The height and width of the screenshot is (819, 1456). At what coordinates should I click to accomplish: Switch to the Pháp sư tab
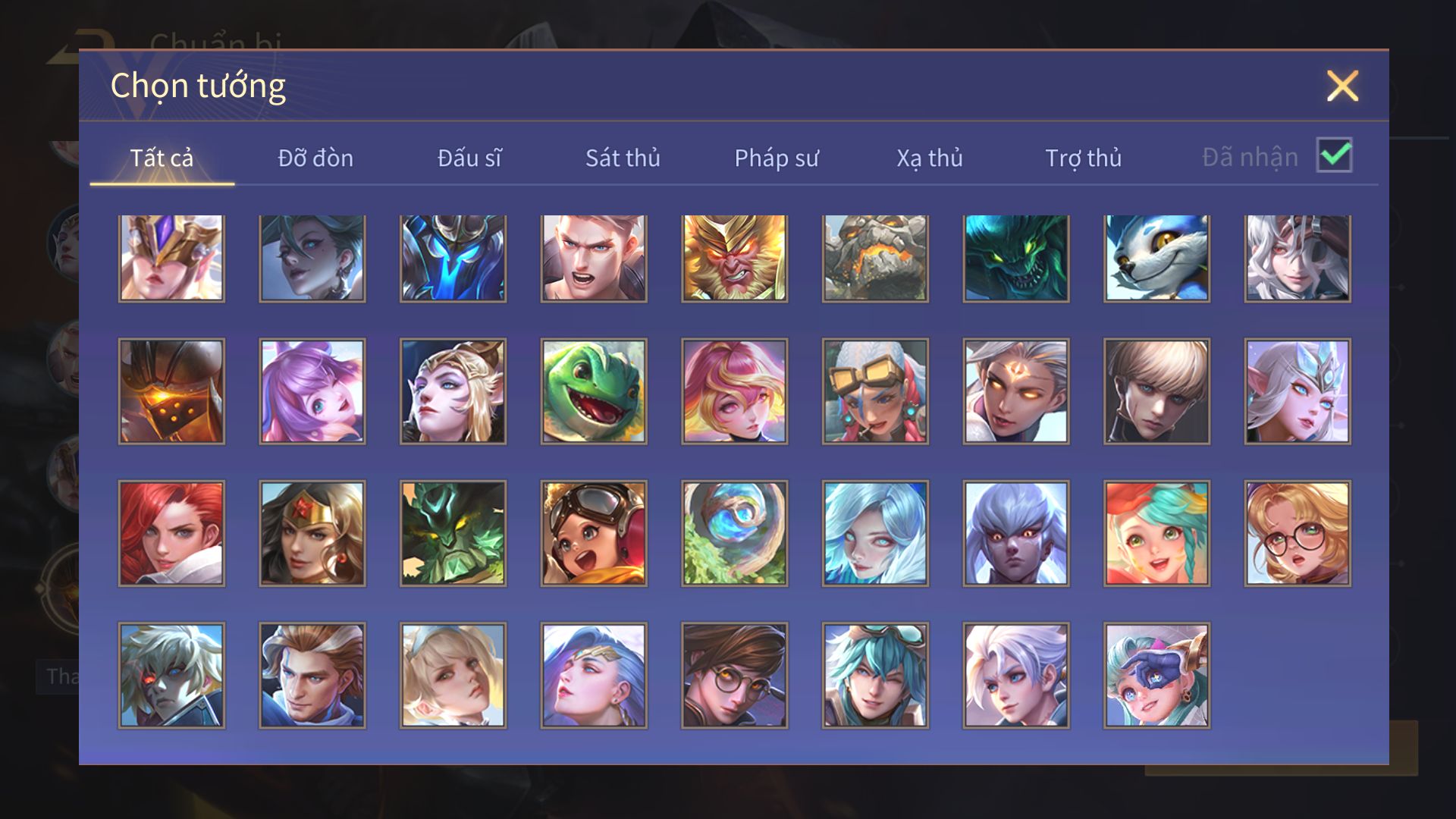pyautogui.click(x=777, y=158)
